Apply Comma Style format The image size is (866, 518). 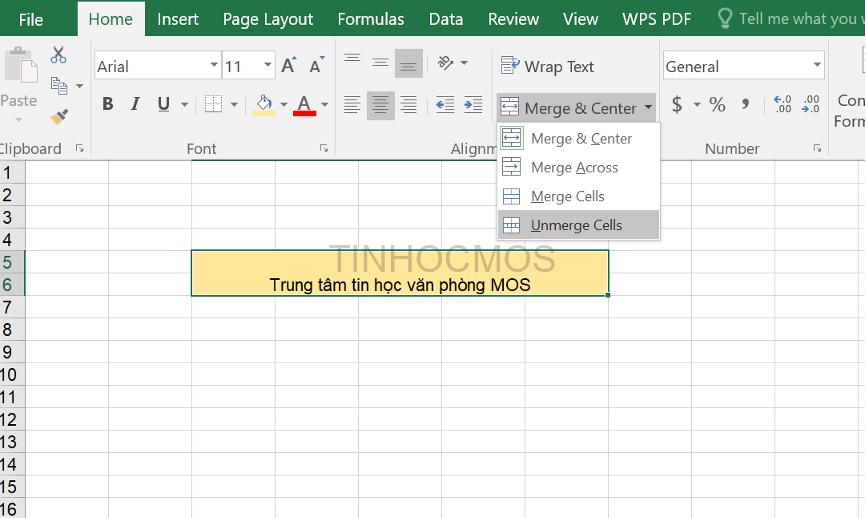point(746,104)
